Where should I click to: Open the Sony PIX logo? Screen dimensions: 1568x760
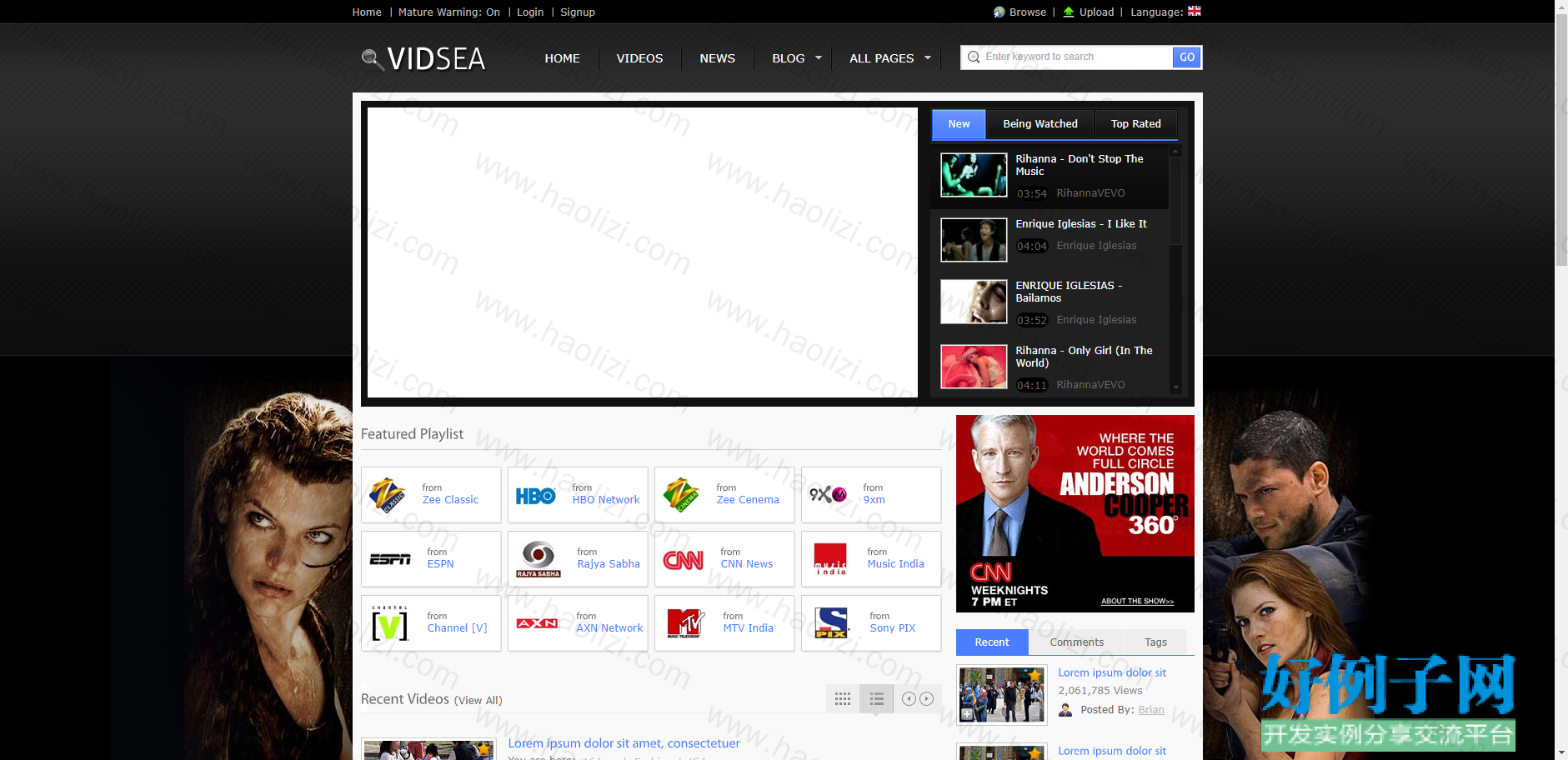[x=831, y=622]
